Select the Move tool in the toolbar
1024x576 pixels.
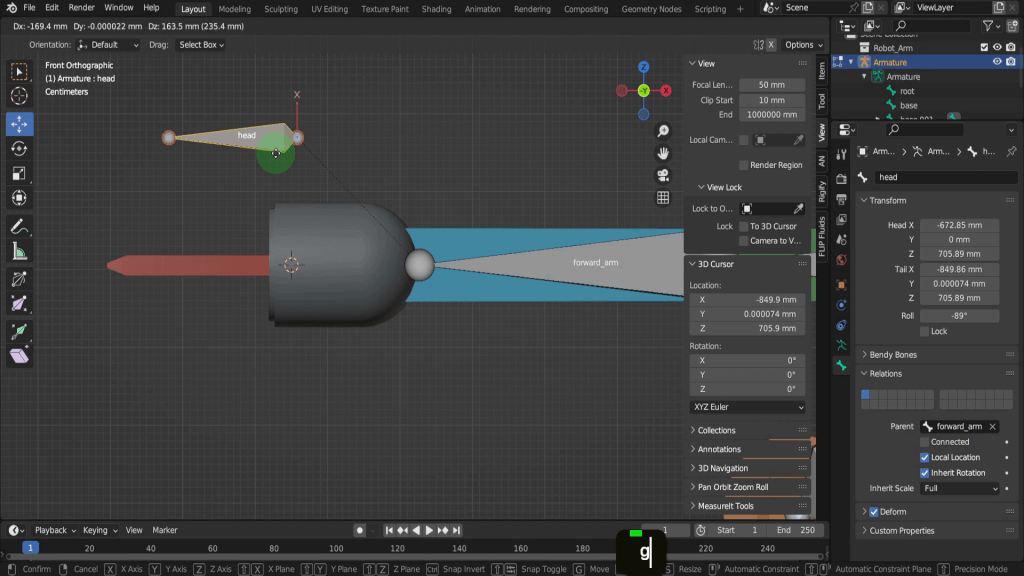coord(19,124)
